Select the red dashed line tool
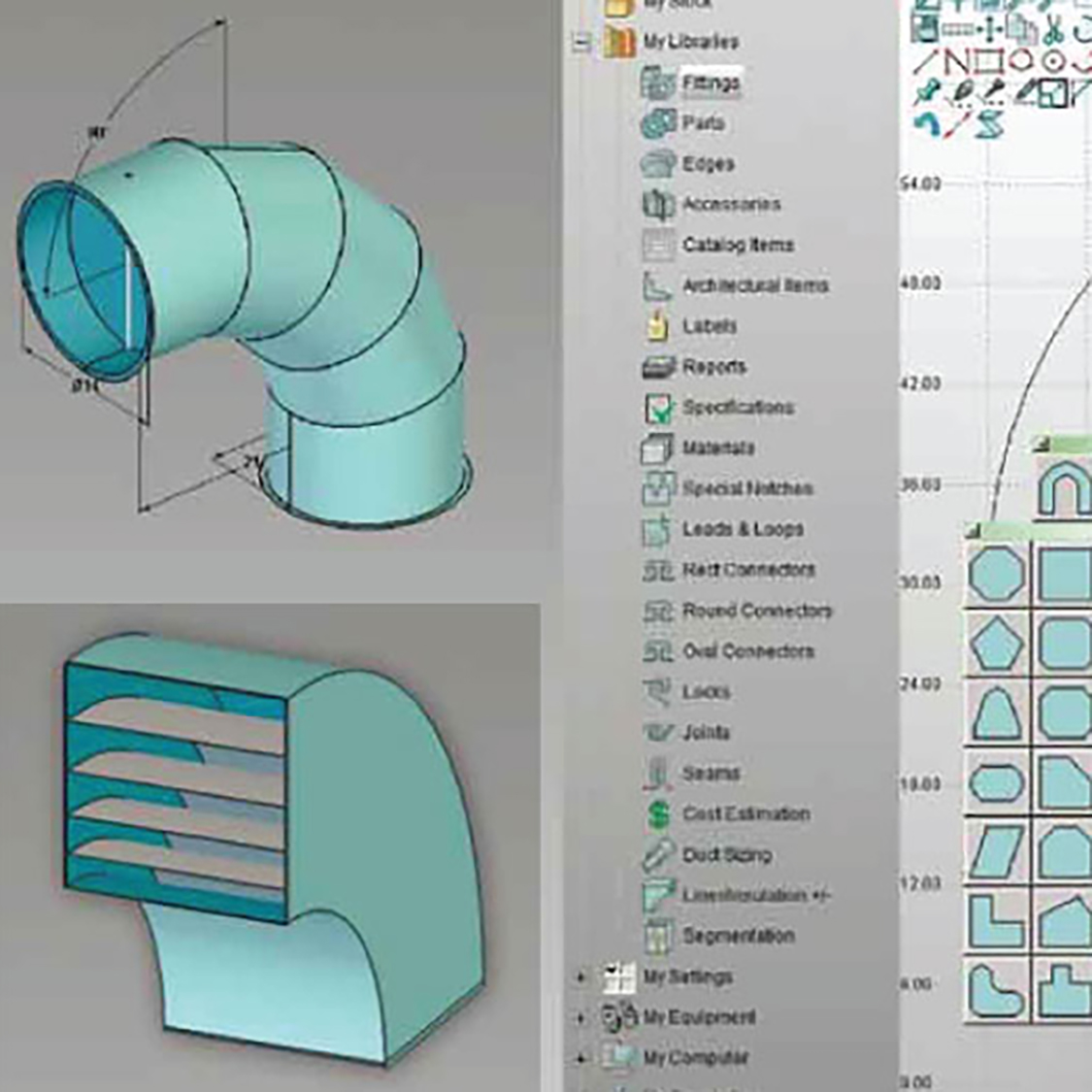Viewport: 1092px width, 1092px height. (x=958, y=124)
